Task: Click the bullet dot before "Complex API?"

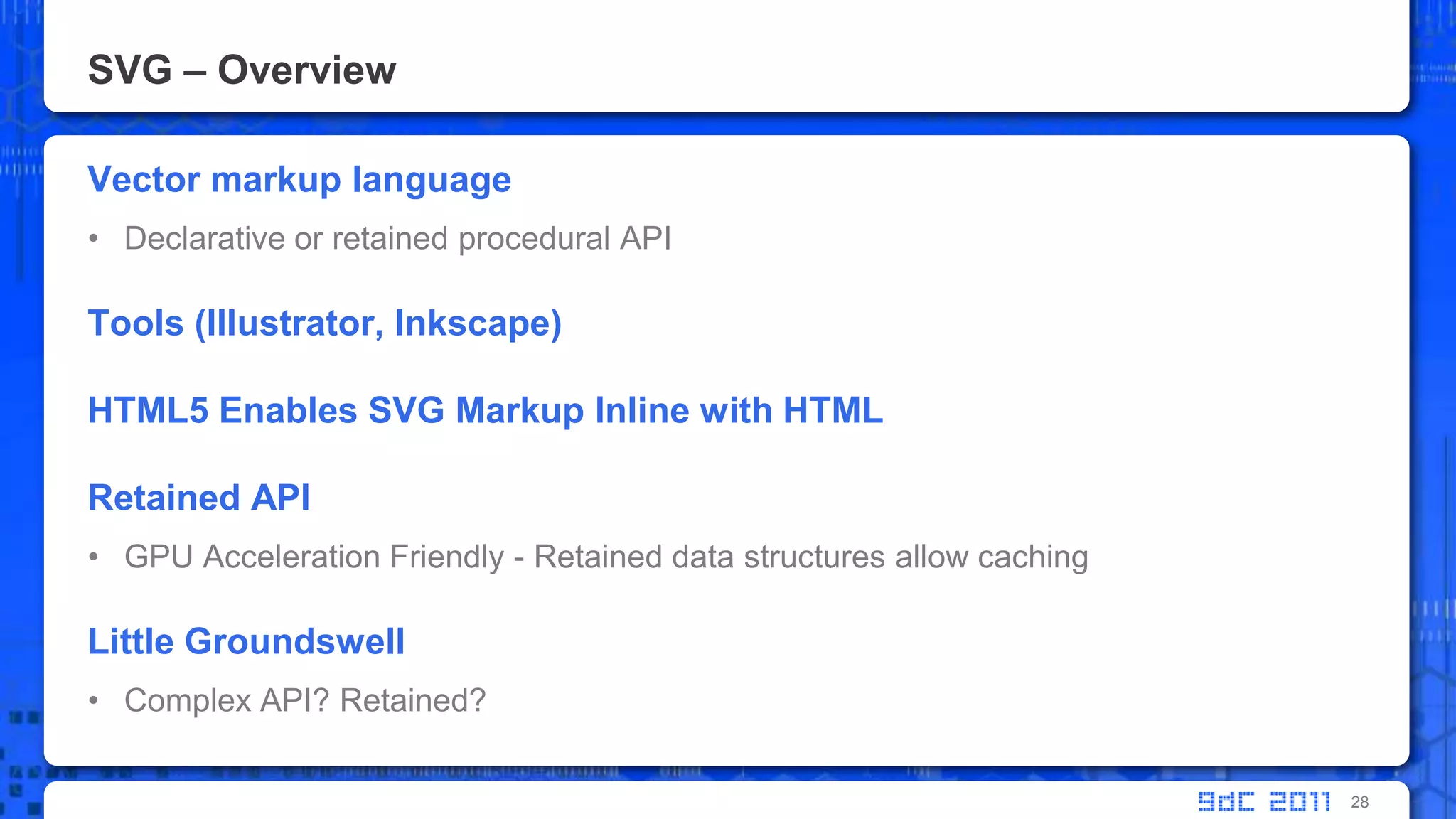Action: pos(93,701)
